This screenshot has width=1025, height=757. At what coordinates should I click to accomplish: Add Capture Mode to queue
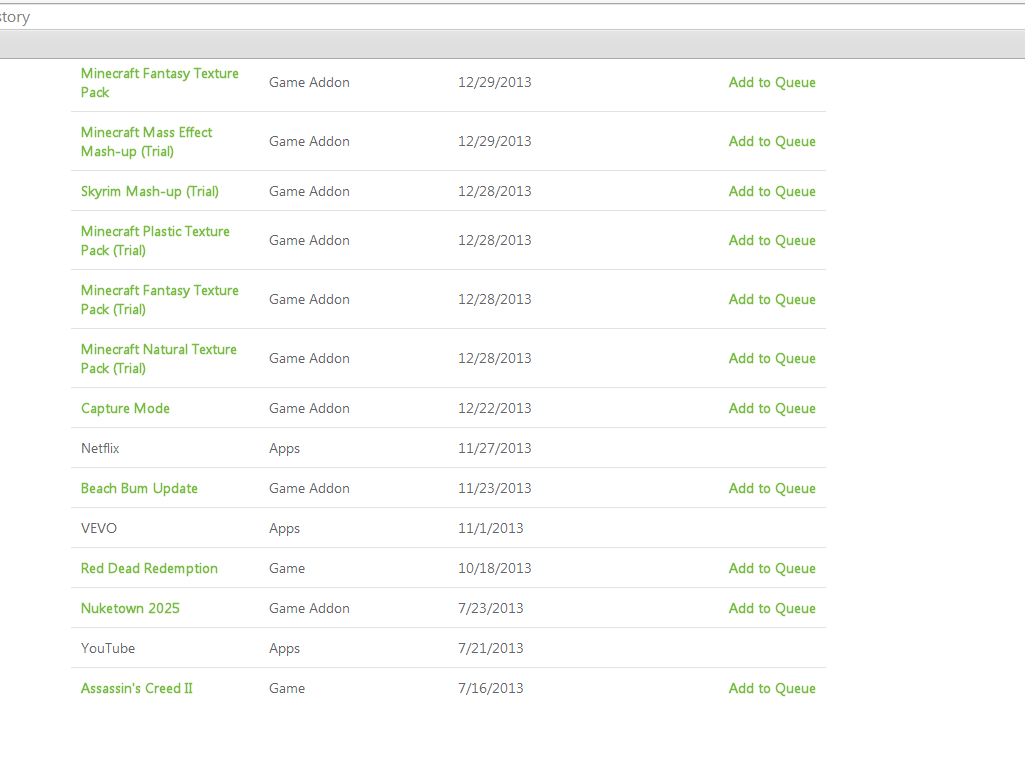[x=772, y=409]
